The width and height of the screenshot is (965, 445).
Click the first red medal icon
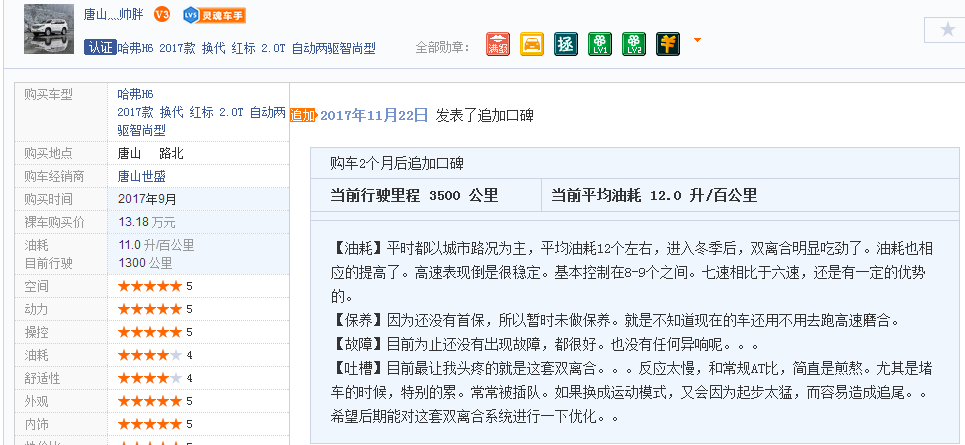pos(498,44)
